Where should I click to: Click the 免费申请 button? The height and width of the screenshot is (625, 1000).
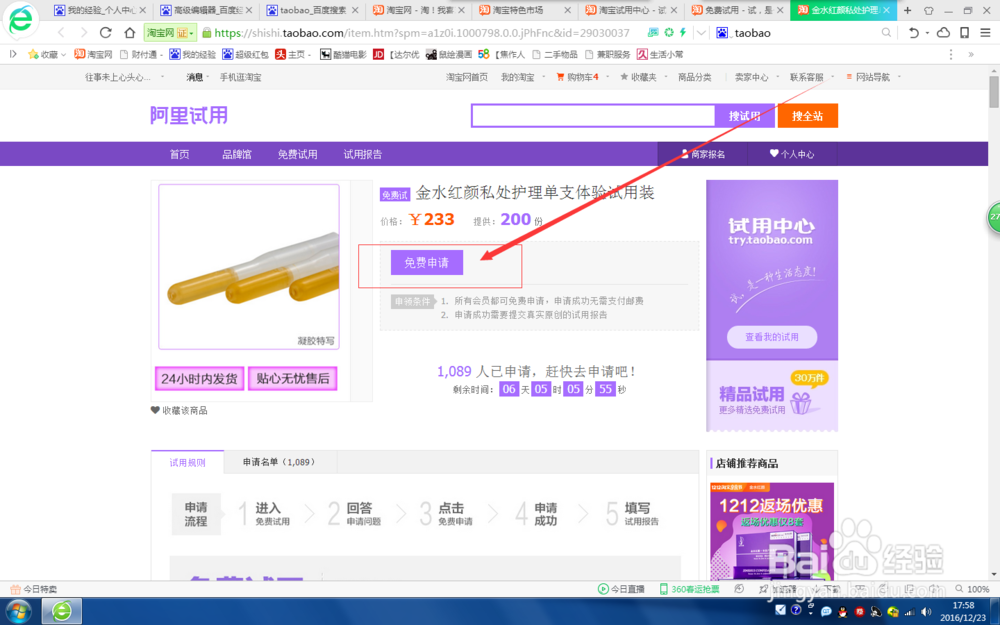427,263
